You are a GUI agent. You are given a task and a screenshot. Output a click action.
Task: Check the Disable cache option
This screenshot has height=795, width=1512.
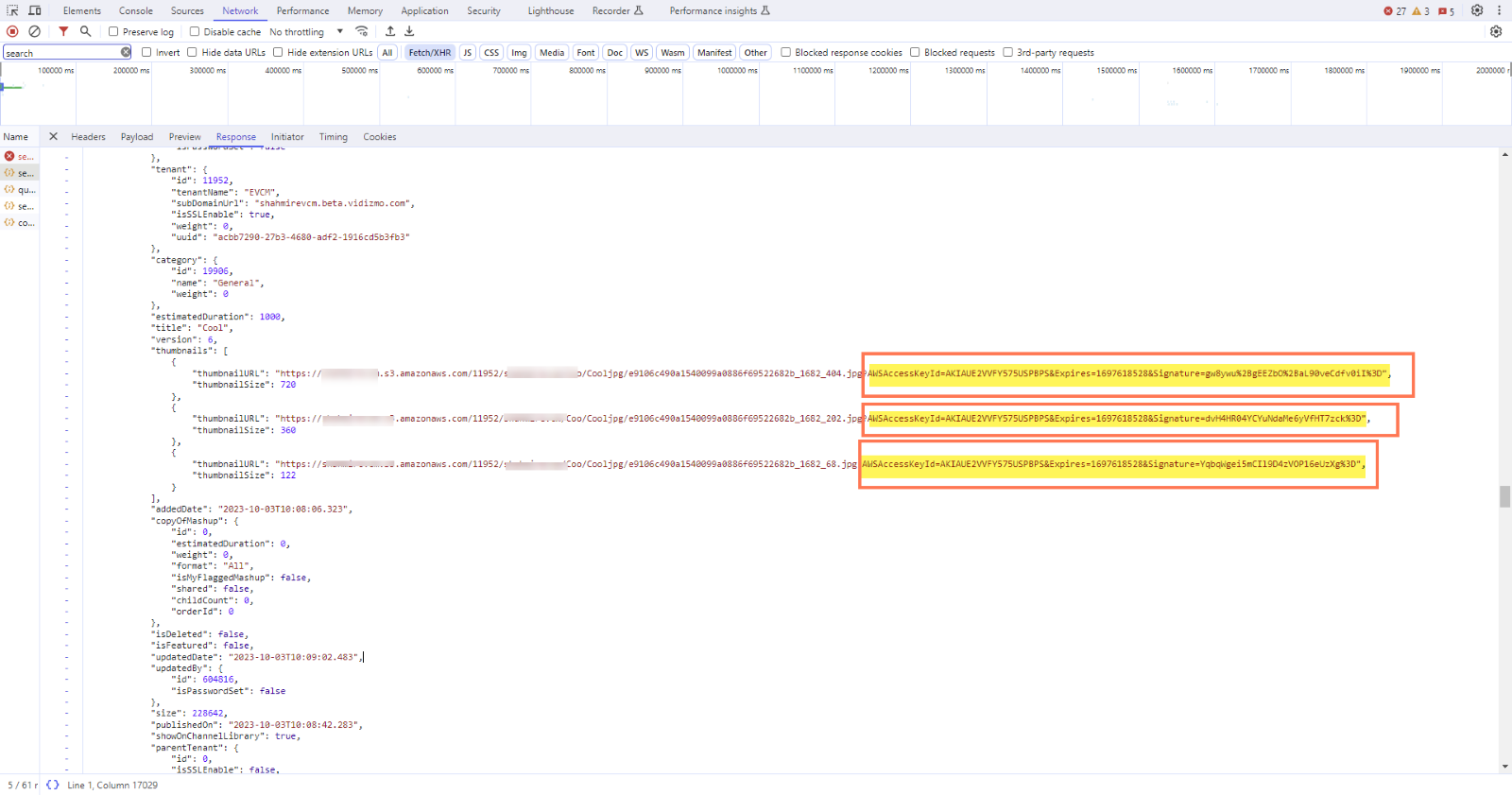tap(195, 31)
